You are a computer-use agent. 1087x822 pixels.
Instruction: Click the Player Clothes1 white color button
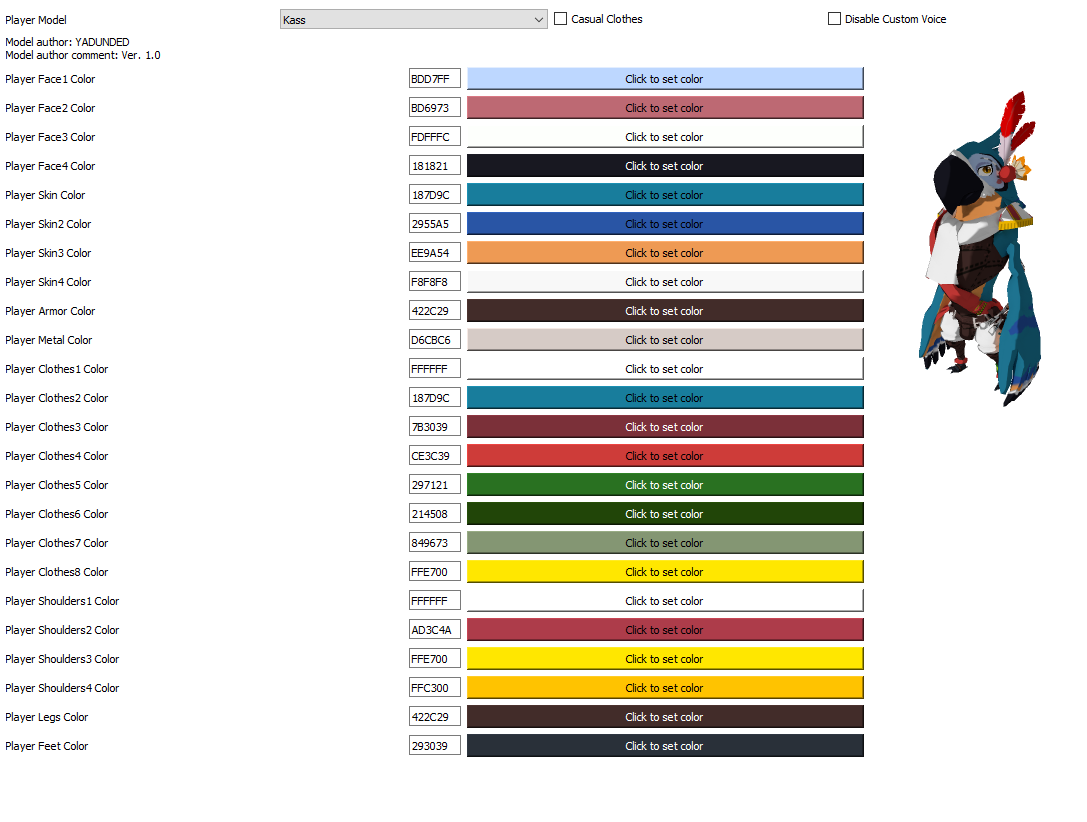coord(665,369)
